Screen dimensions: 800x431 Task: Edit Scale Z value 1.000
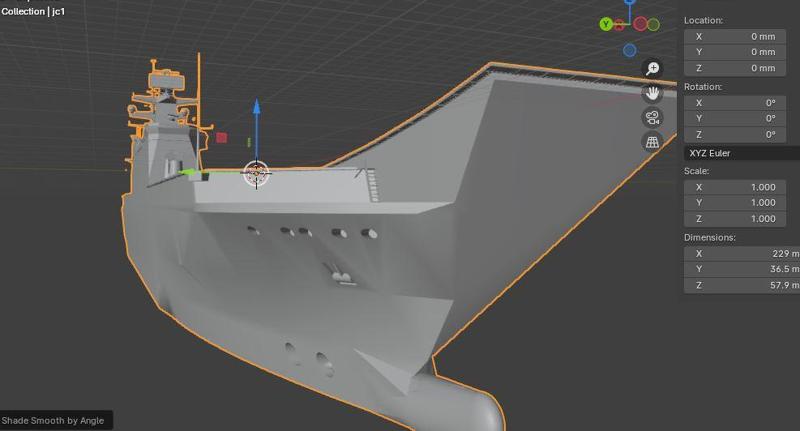click(x=734, y=219)
